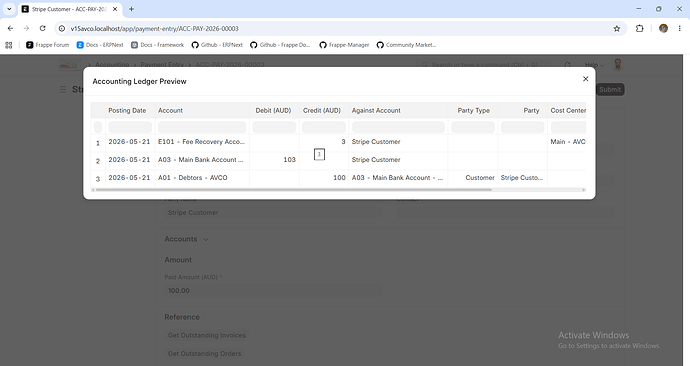Click the credit value 3 in row 1
The width and height of the screenshot is (690, 366).
(x=343, y=142)
